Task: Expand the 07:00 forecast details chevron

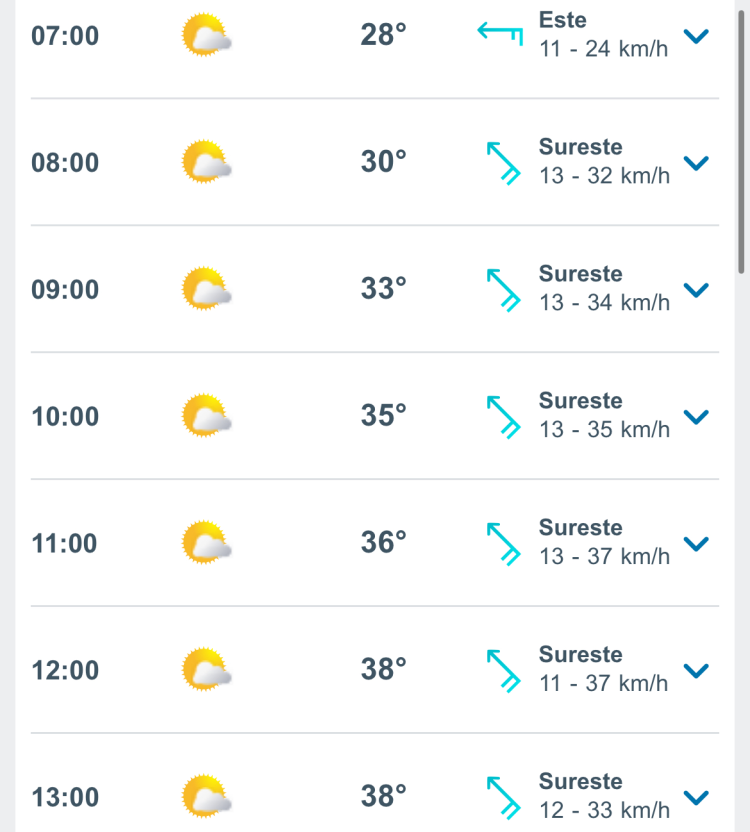Action: 696,36
